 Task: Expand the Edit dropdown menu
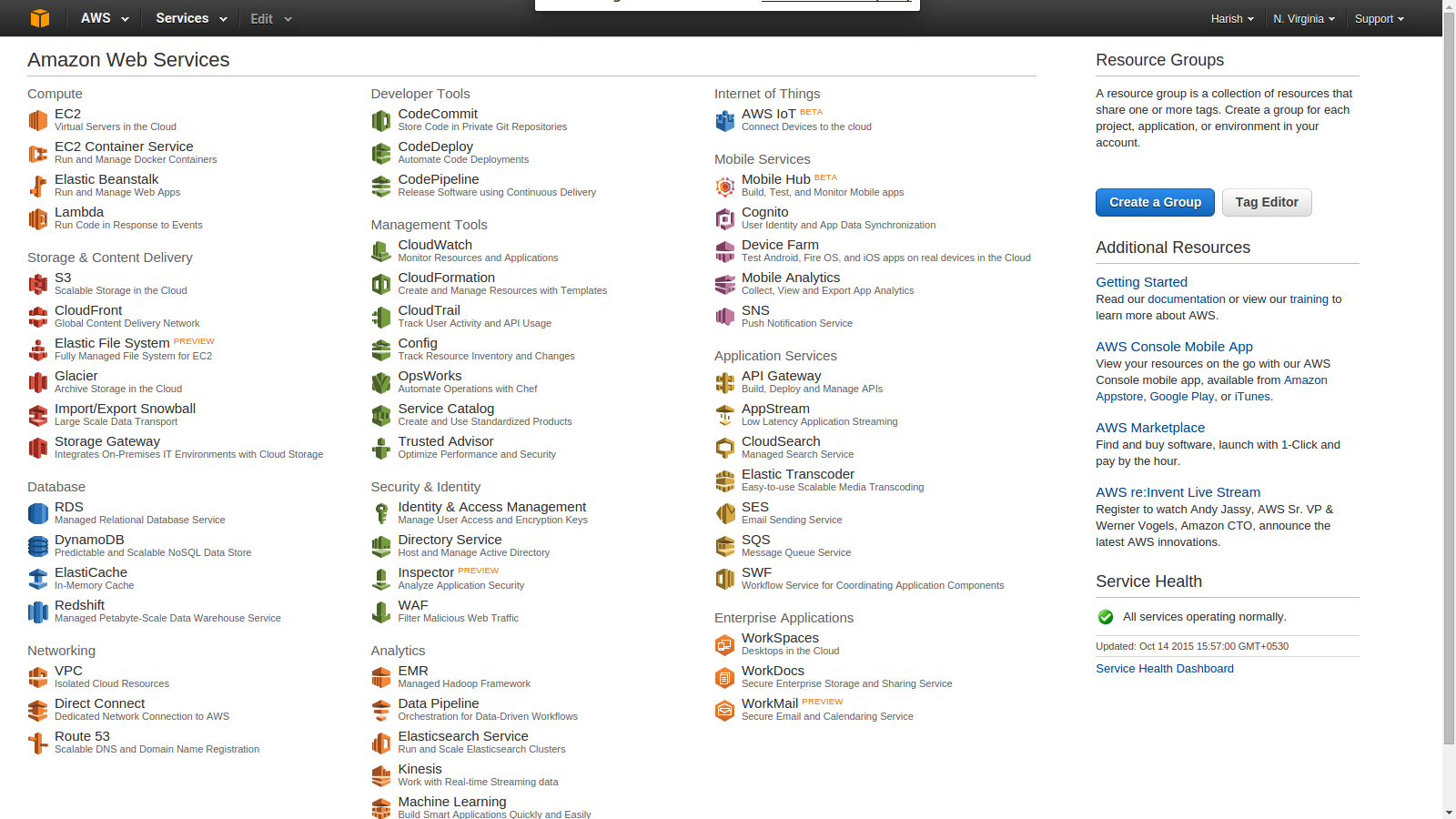coord(271,18)
